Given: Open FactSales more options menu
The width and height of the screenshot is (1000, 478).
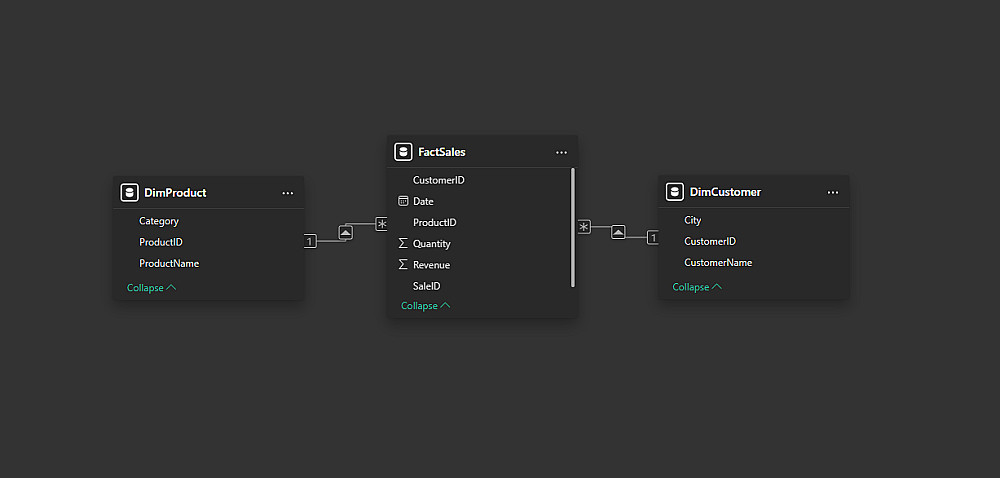Looking at the screenshot, I should [x=561, y=152].
